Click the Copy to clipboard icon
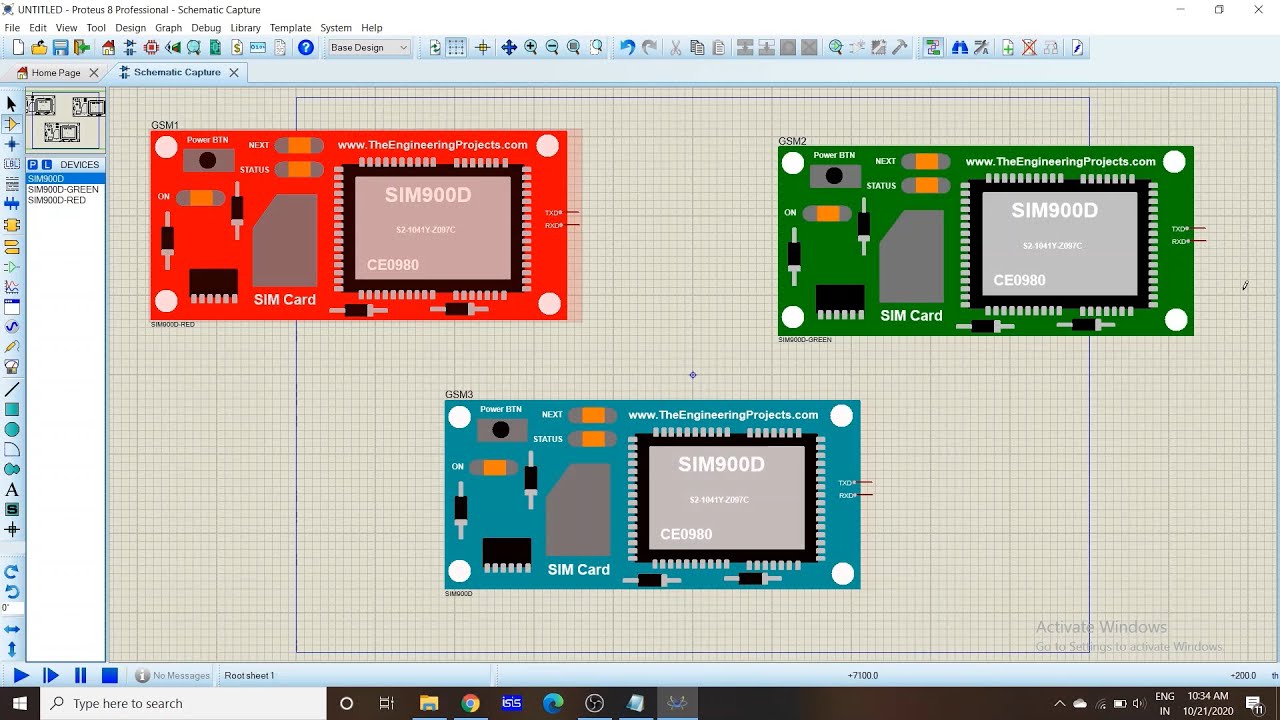This screenshot has height=720, width=1280. (x=697, y=48)
